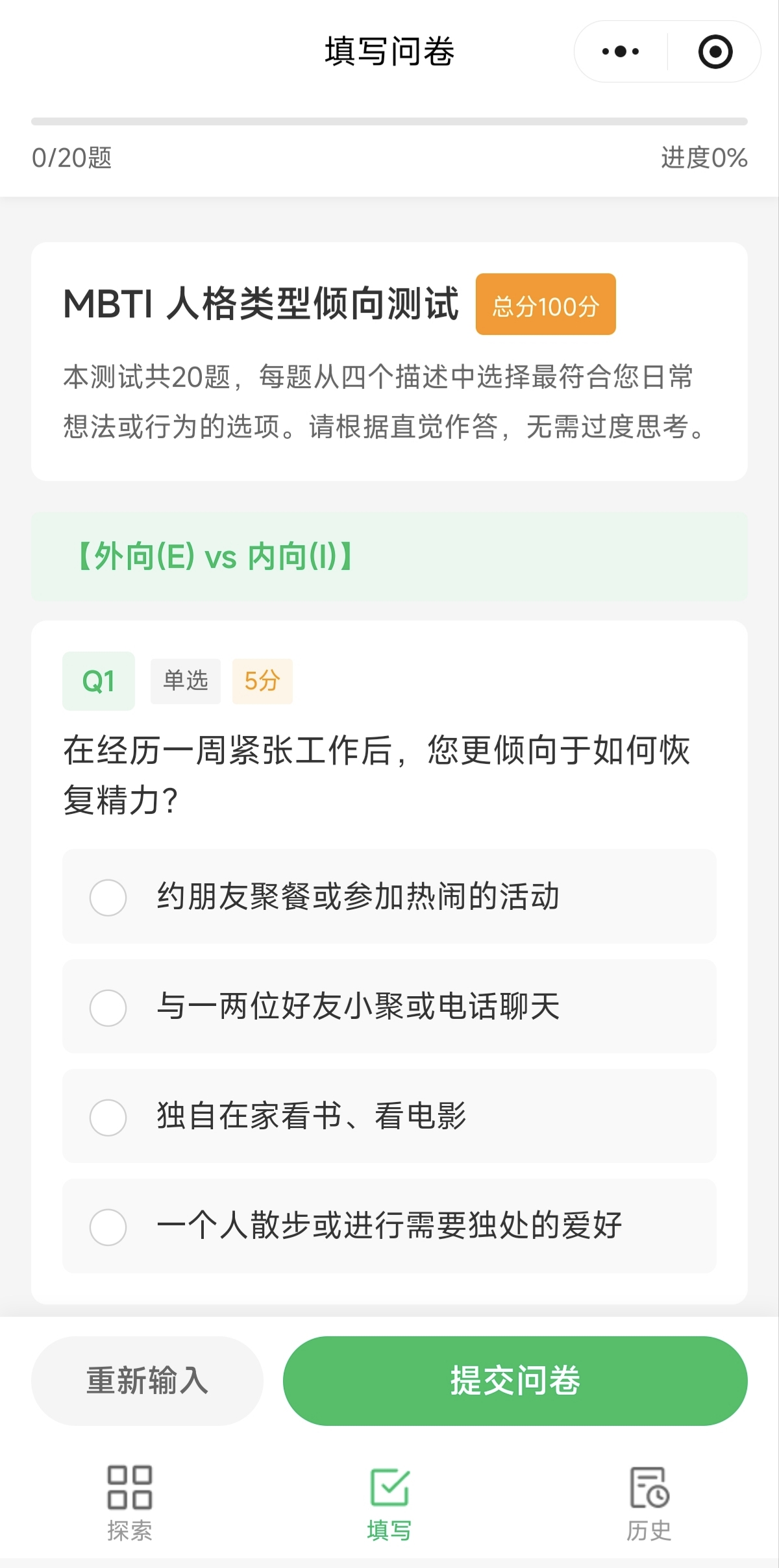Click the 5分 points tag on Q1
The height and width of the screenshot is (1568, 779).
[x=262, y=680]
